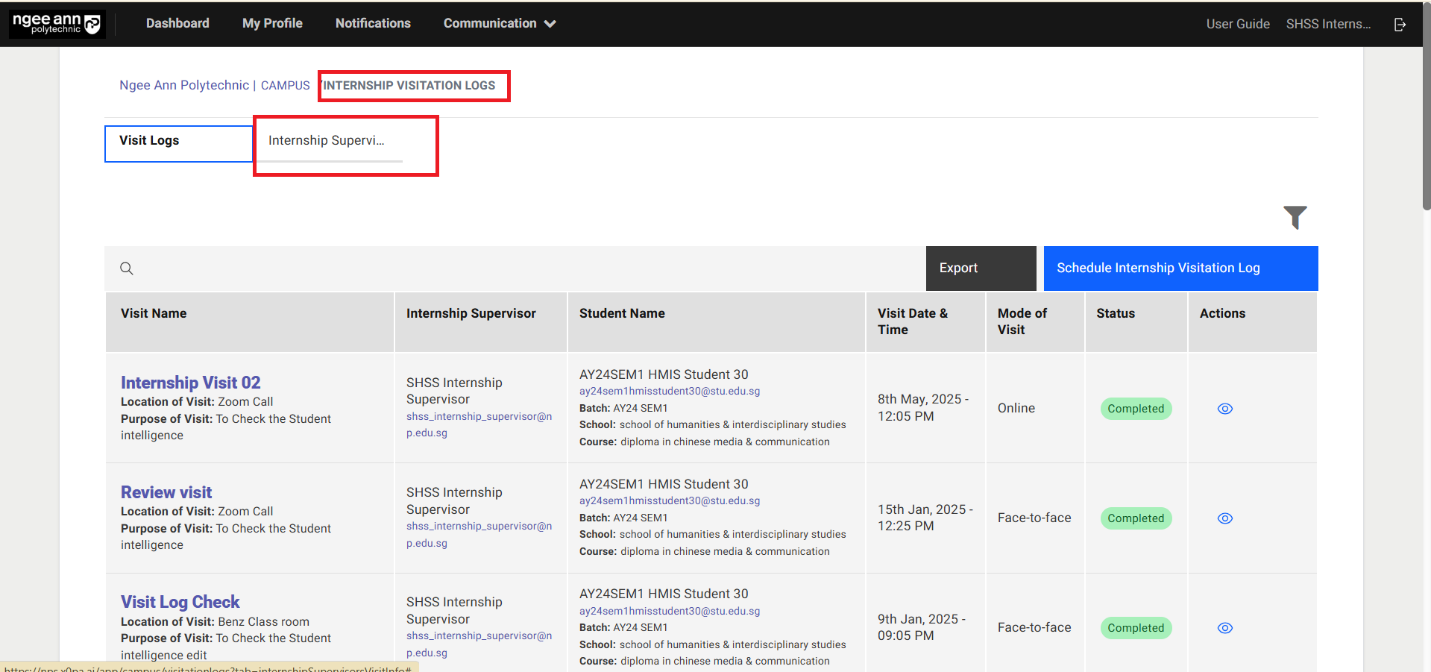View details of Internship Visit 02
The image size is (1431, 672).
1224,408
